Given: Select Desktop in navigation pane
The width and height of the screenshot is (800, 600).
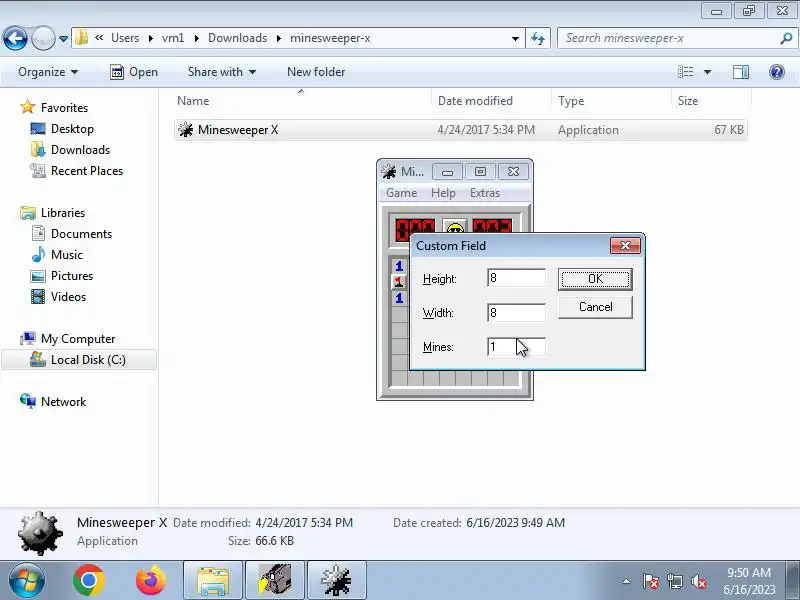Looking at the screenshot, I should click(72, 129).
